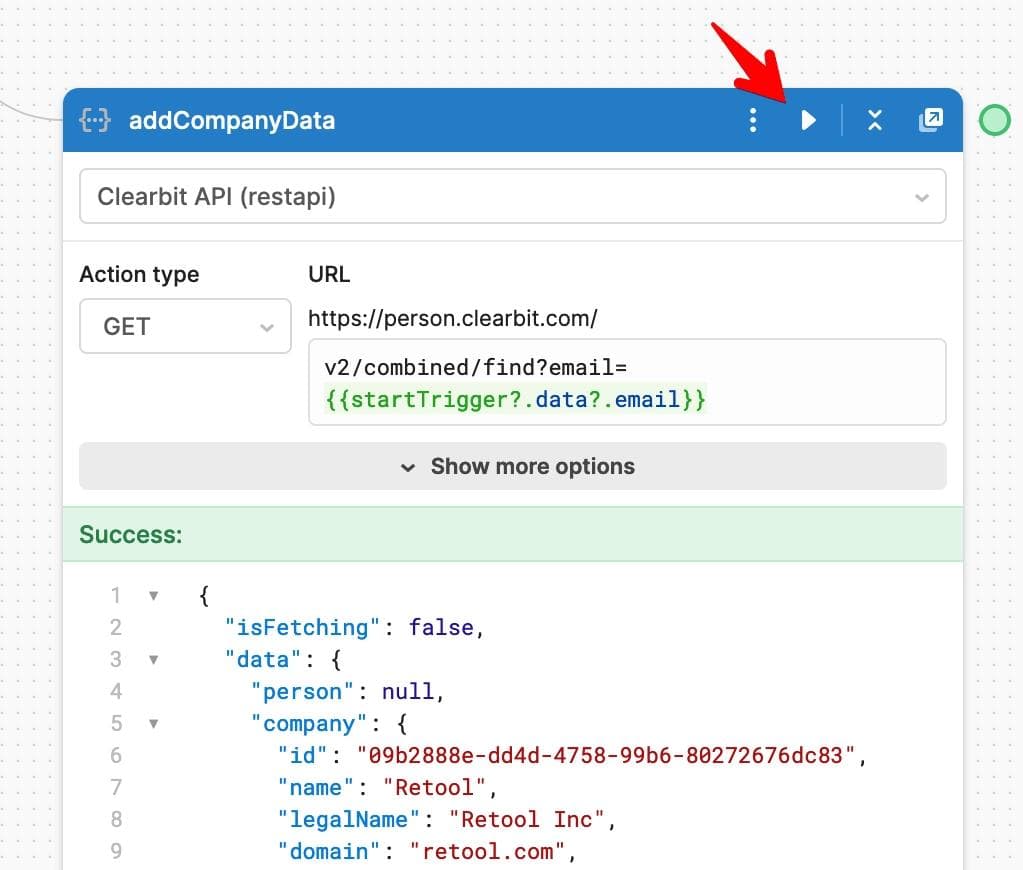Expand Show more options
The height and width of the screenshot is (870, 1023).
(512, 467)
